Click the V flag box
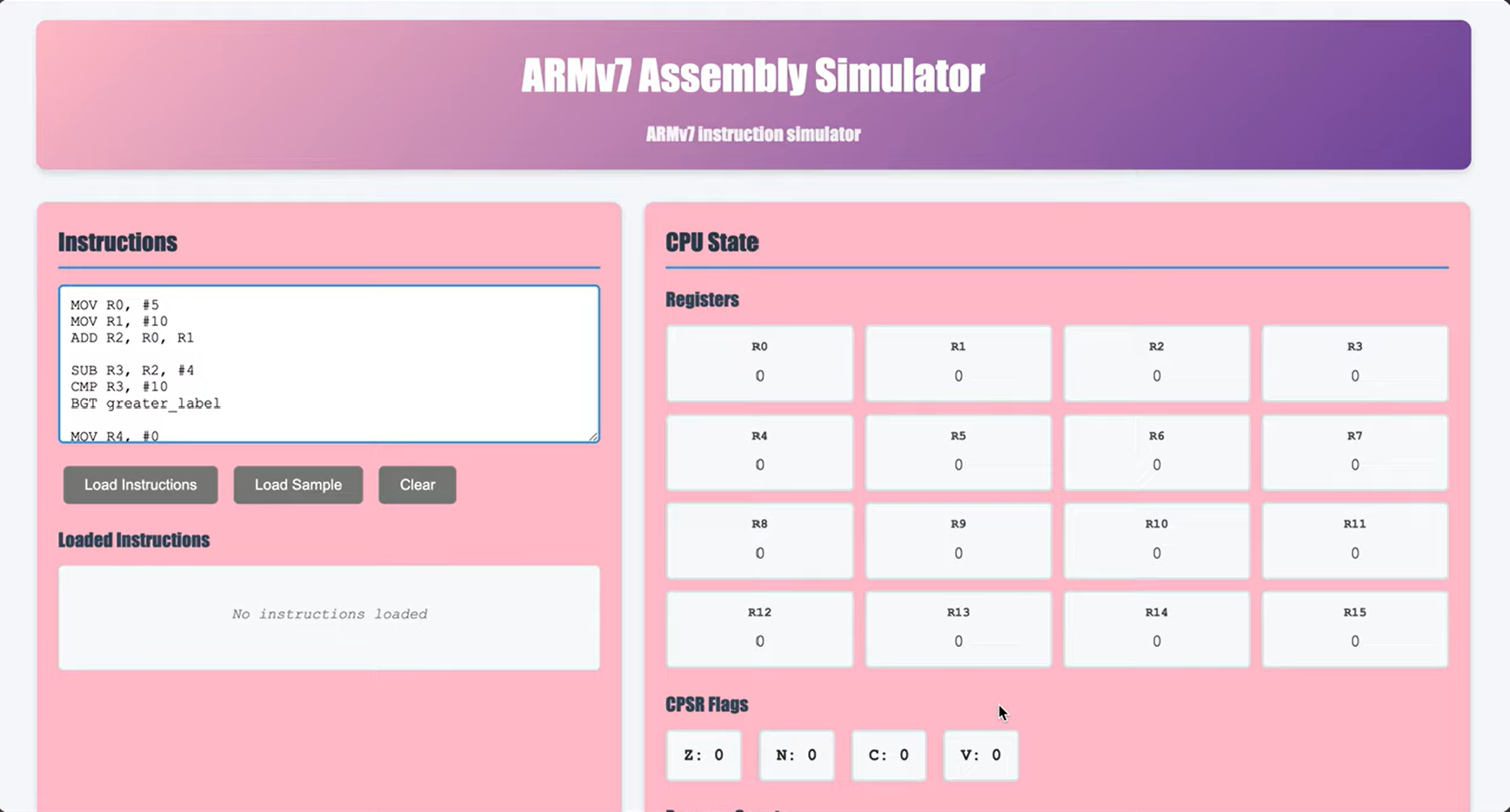The width and height of the screenshot is (1510, 812). tap(980, 755)
